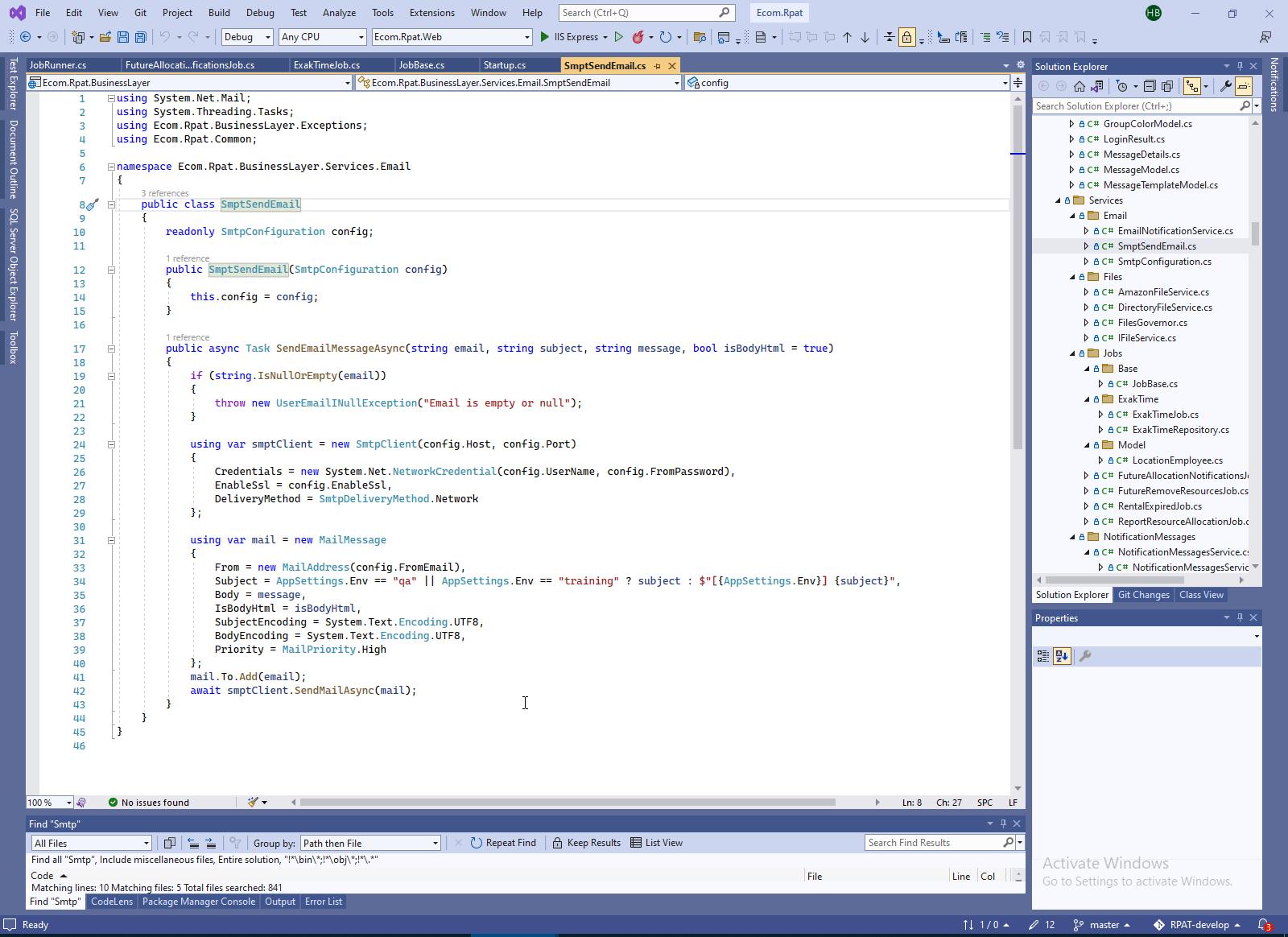Toggle the Keep Results option
1288x937 pixels.
tap(587, 843)
